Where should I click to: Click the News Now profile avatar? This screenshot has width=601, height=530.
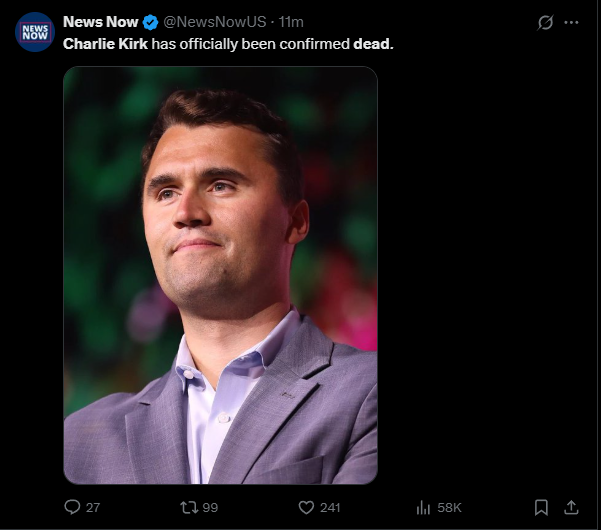(x=34, y=32)
